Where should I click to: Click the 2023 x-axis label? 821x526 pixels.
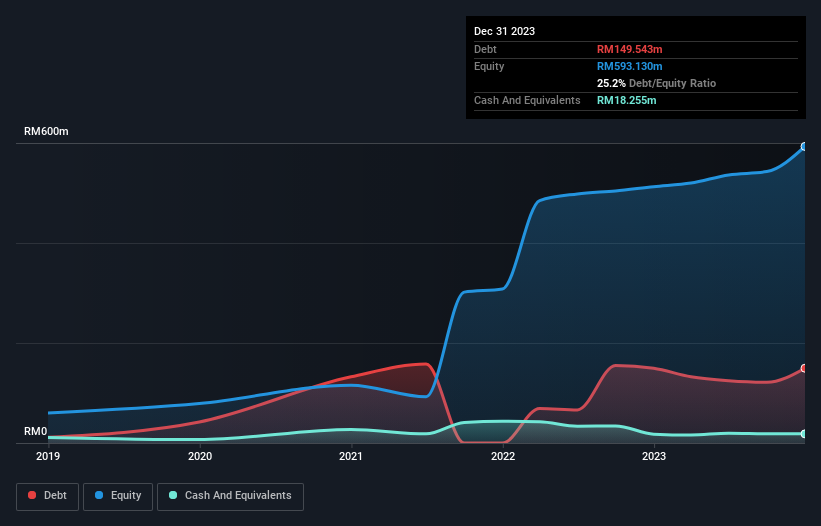[654, 456]
